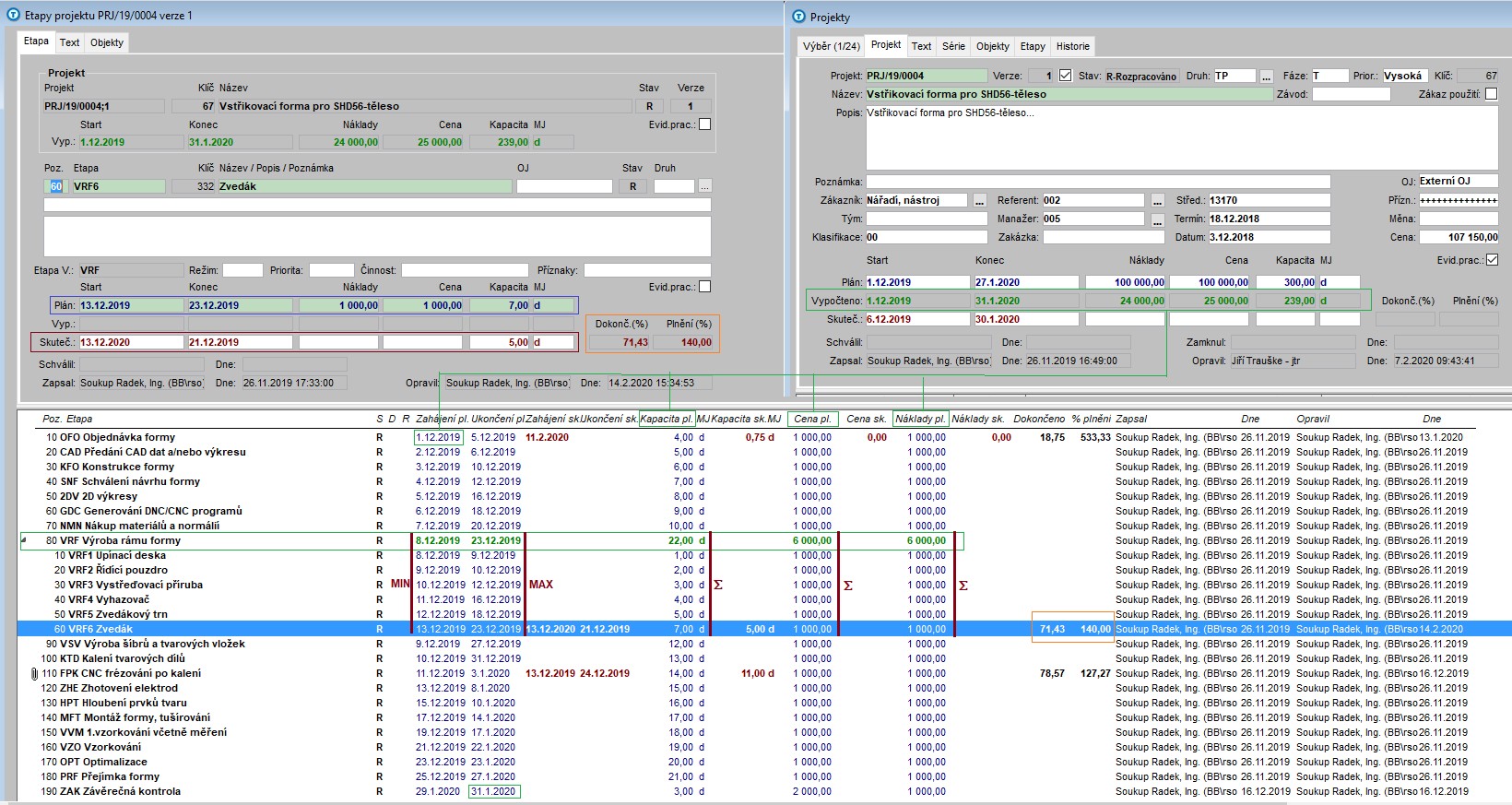Click the paperclip attachment icon on row 110 FPK
Viewport: 1512px width, 805px height.
tap(35, 674)
